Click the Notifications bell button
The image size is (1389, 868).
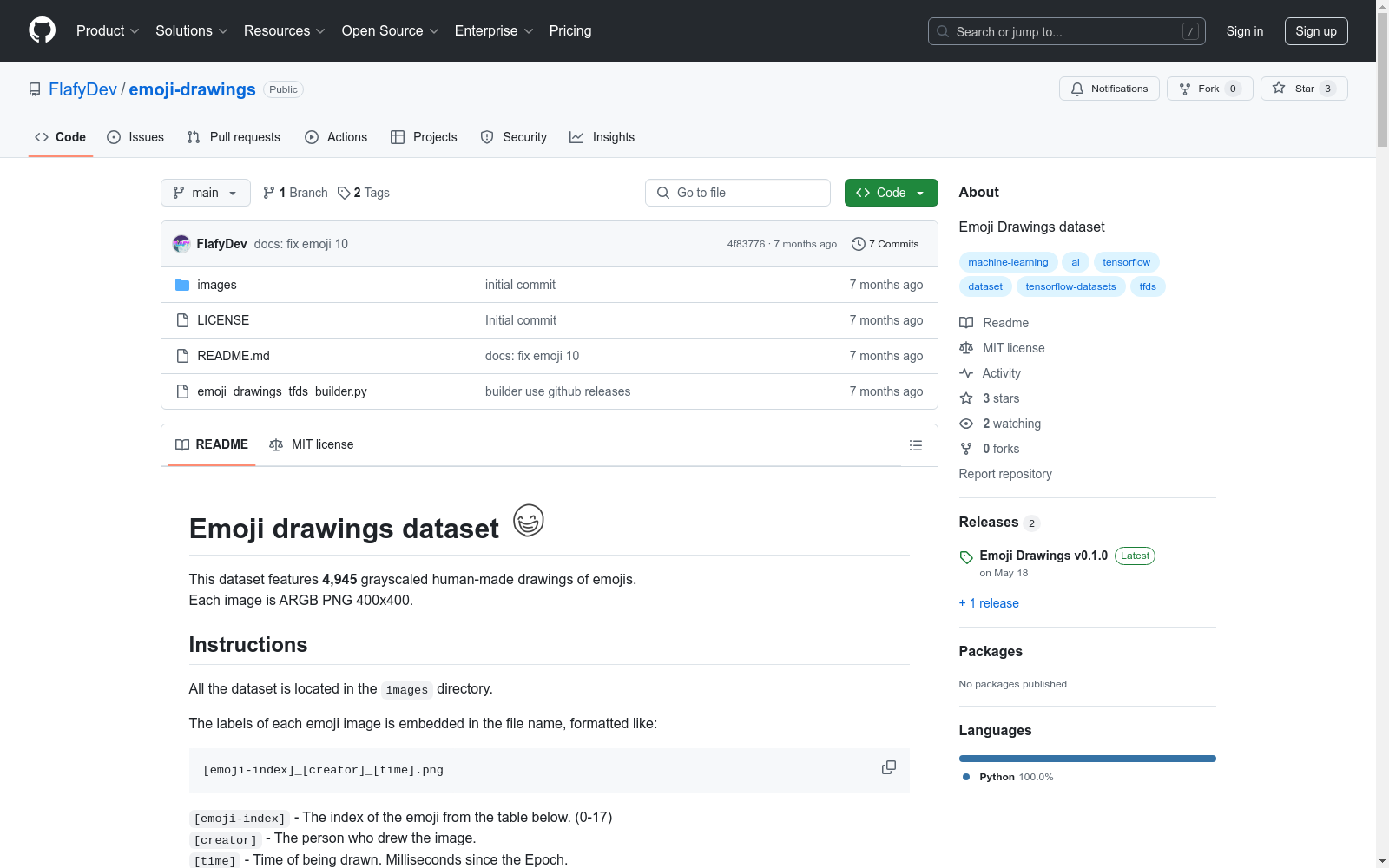[1109, 89]
